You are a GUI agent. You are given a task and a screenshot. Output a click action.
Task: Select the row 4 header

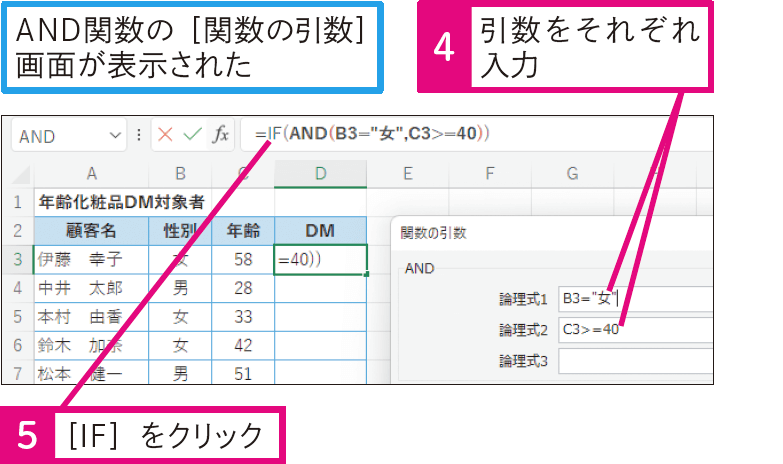[x=18, y=288]
